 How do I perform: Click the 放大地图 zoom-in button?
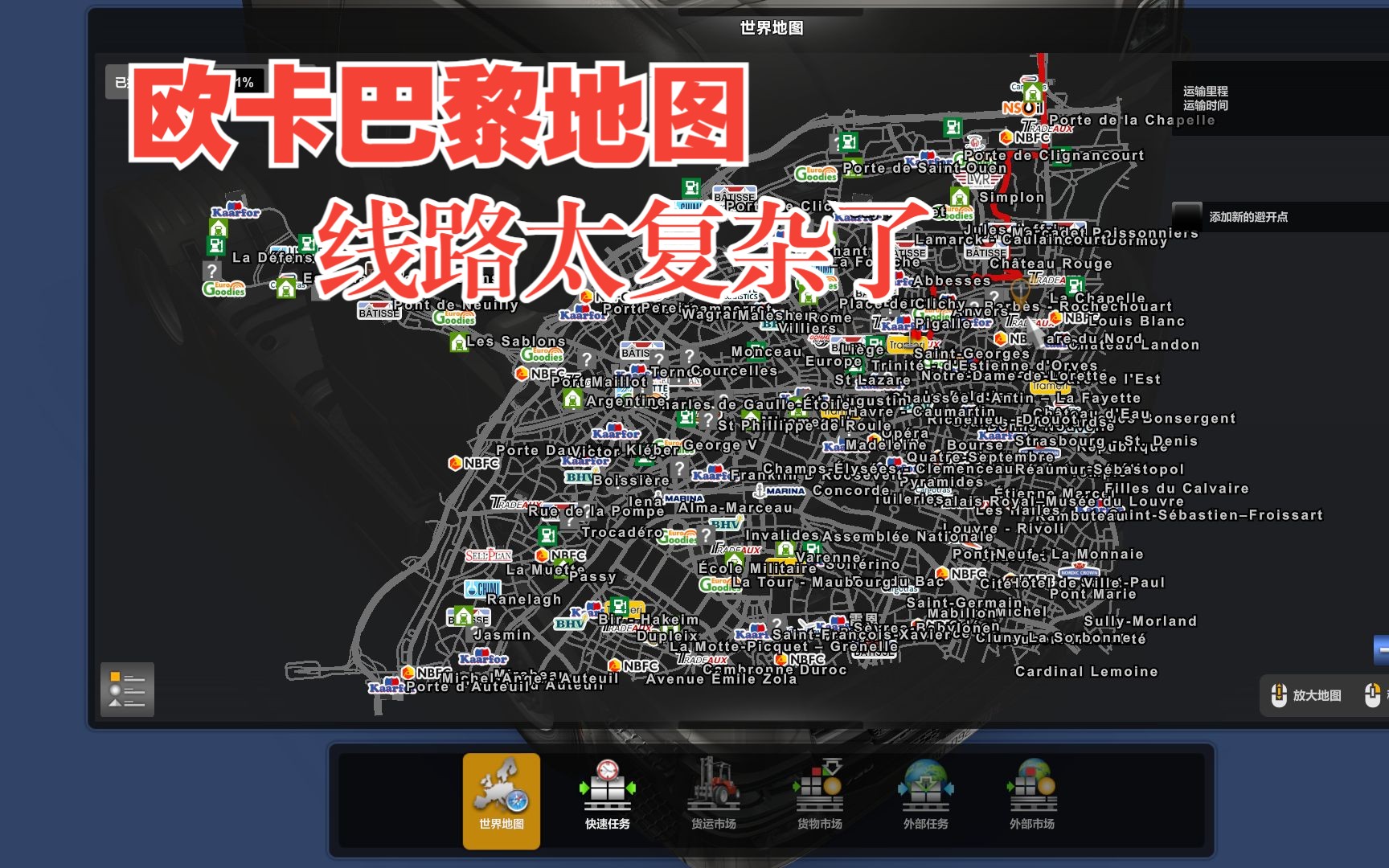point(1306,695)
